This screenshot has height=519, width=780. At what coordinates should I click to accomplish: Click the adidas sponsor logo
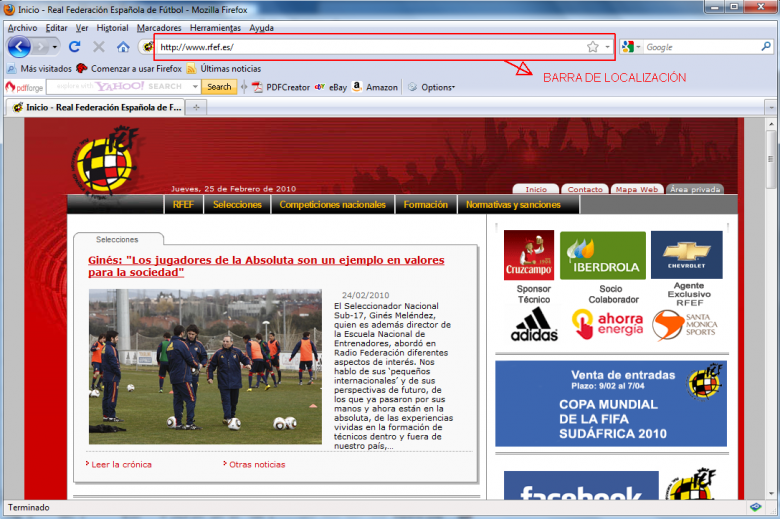tap(534, 324)
